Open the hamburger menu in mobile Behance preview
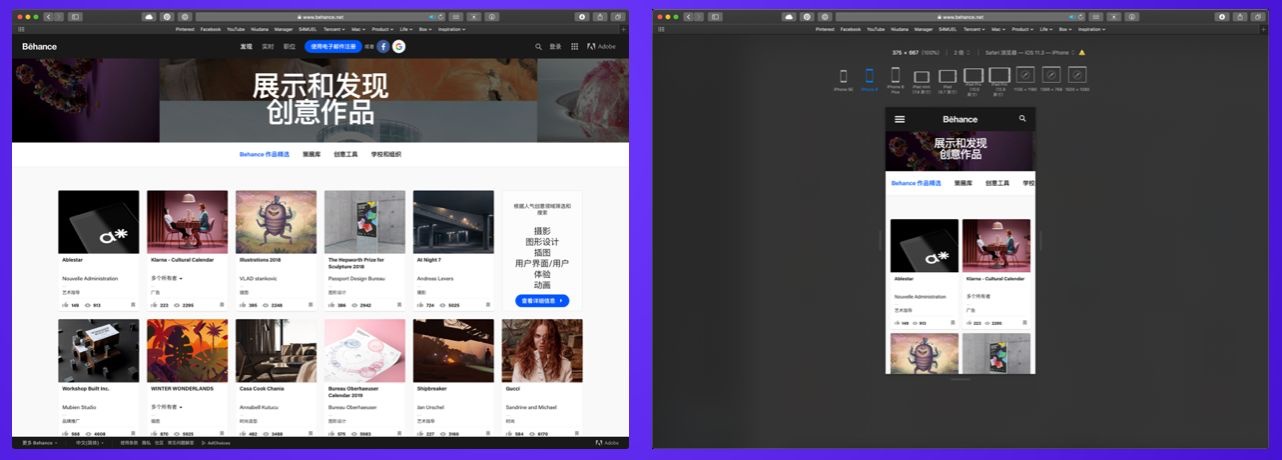1282x460 pixels. coord(899,119)
